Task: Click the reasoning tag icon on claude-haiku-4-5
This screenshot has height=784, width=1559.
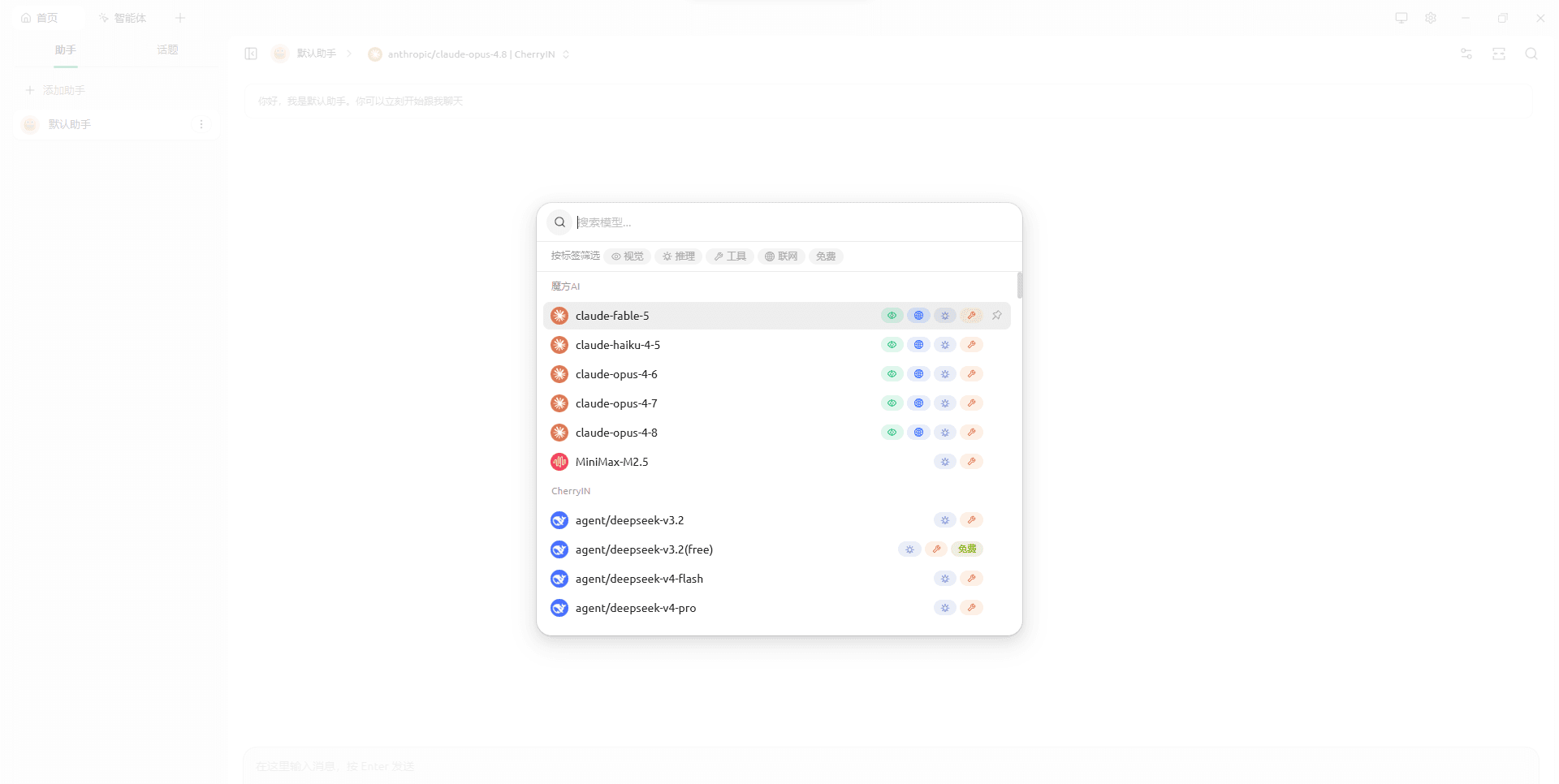Action: (x=945, y=345)
